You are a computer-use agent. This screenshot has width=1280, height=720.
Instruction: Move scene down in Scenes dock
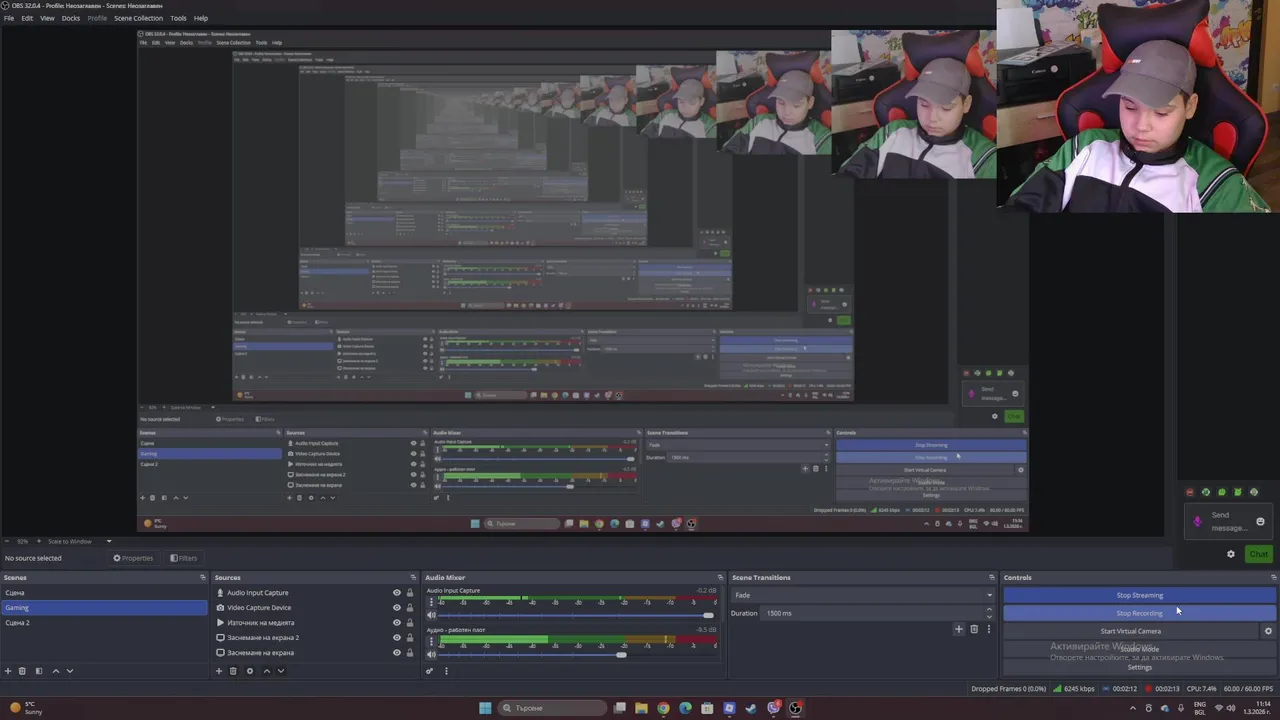point(69,671)
